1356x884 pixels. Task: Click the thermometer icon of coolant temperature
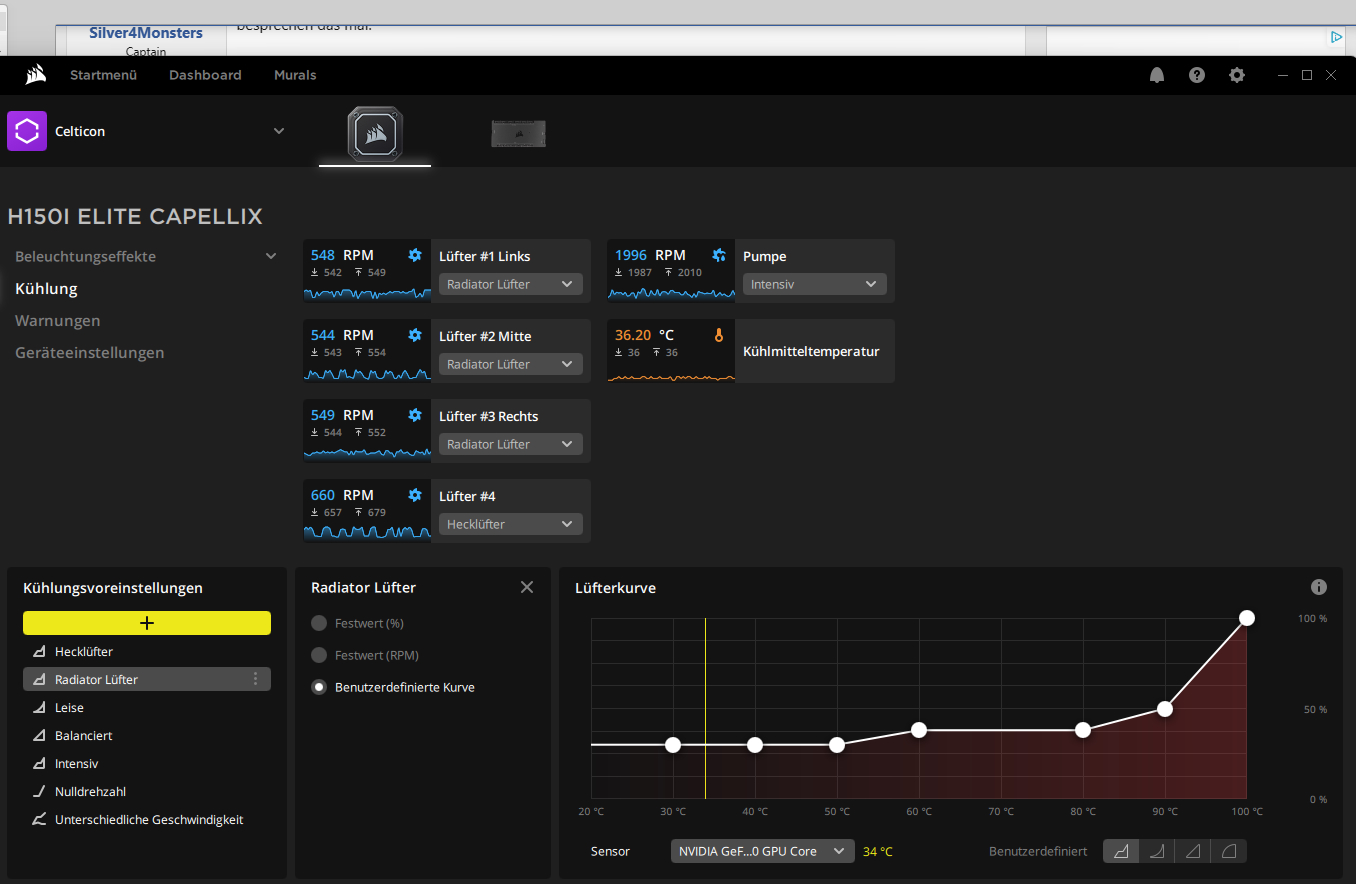coord(719,335)
